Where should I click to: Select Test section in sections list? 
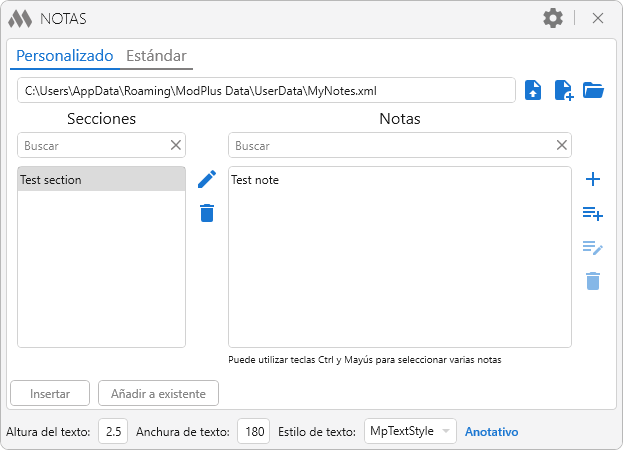pos(101,180)
